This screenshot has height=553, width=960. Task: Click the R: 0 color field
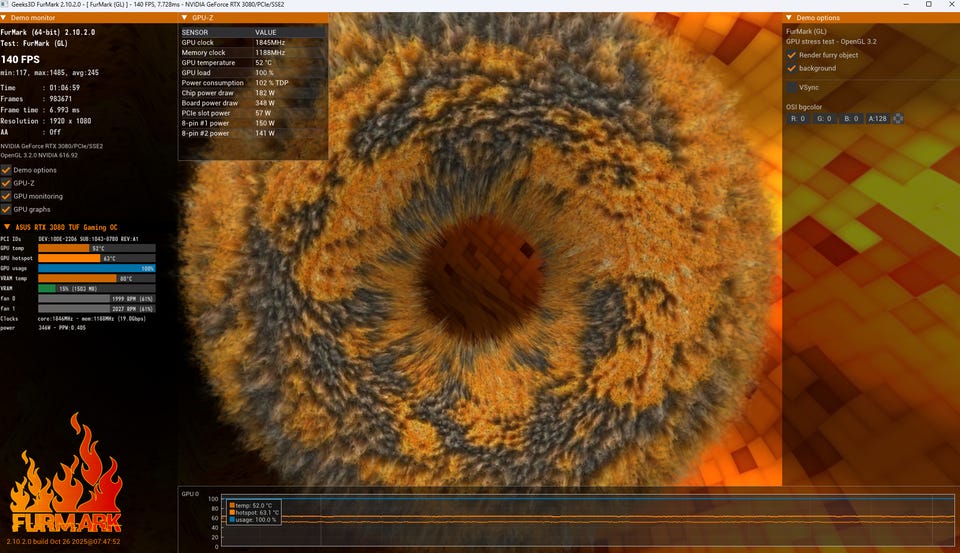click(798, 119)
